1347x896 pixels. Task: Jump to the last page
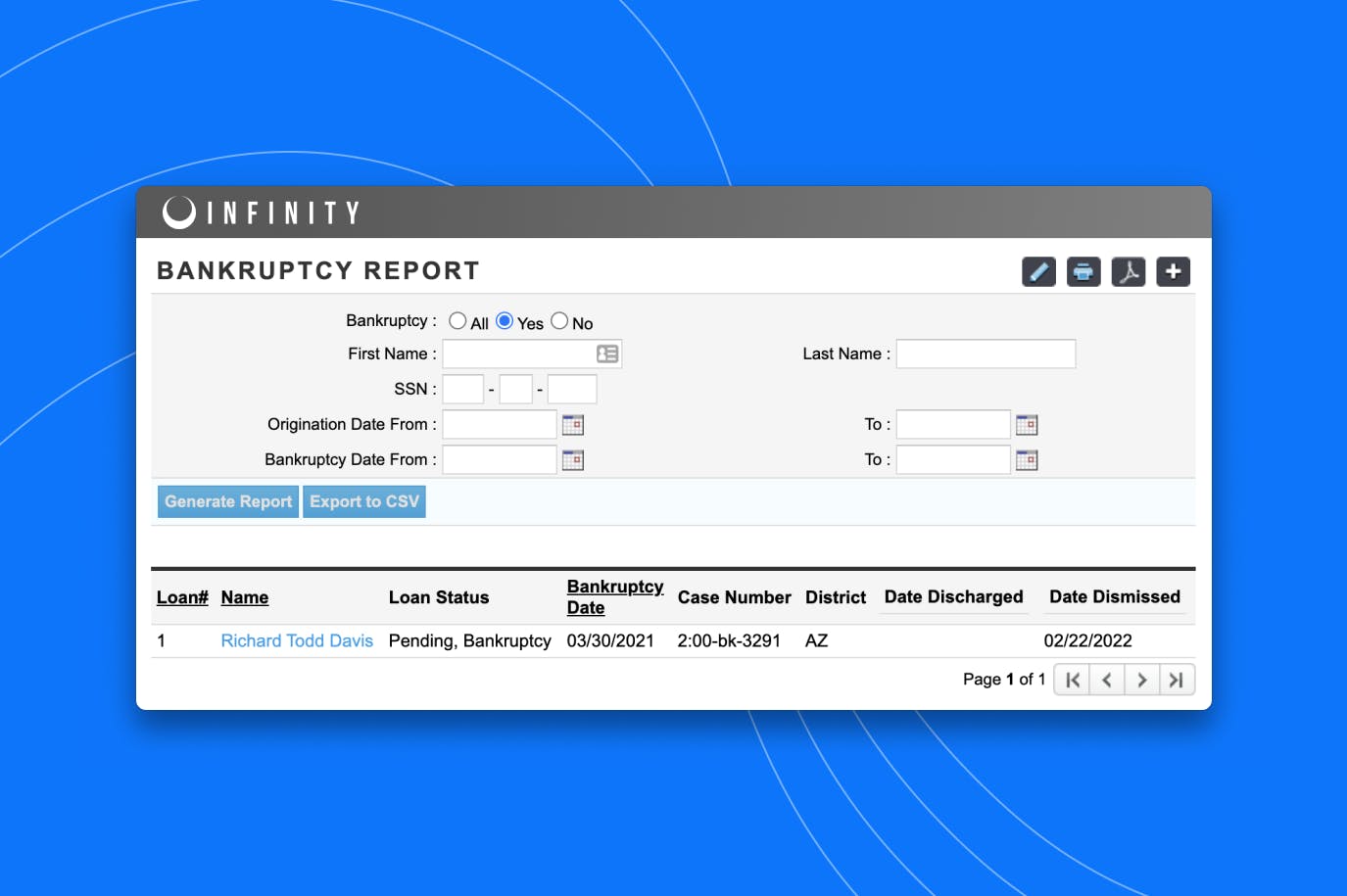coord(1177,679)
